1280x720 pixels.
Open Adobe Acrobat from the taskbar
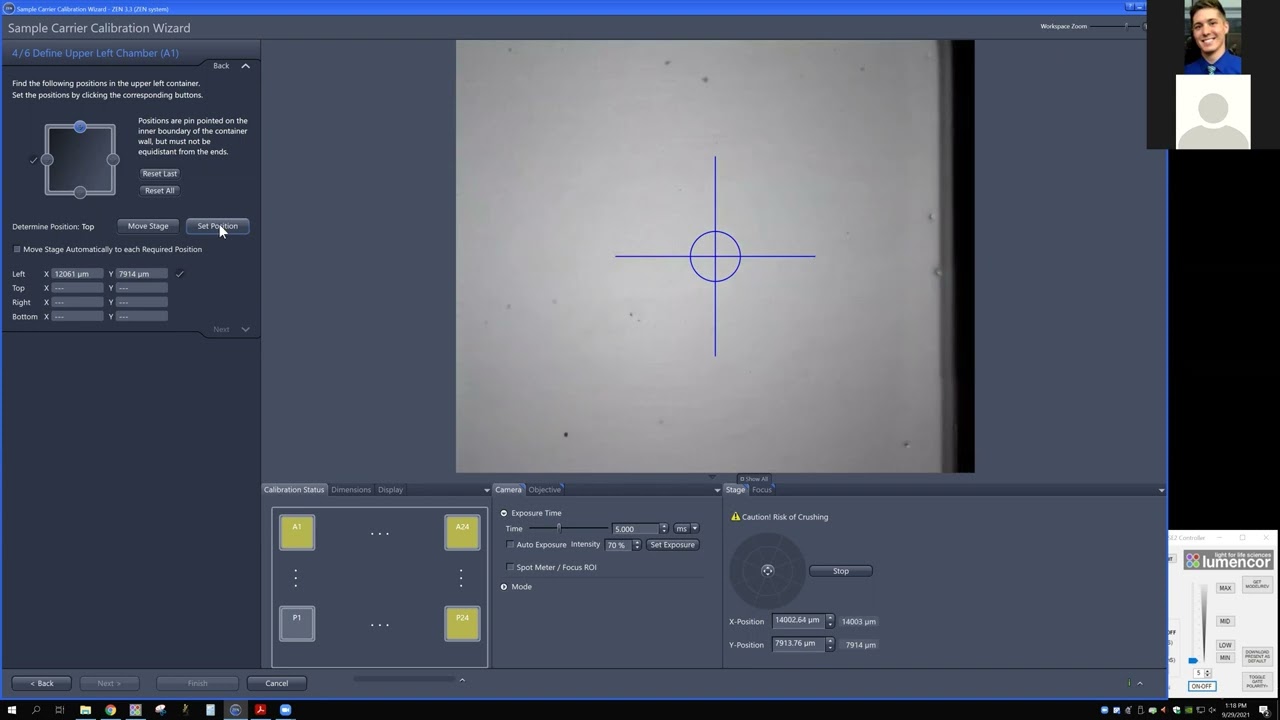(x=260, y=710)
